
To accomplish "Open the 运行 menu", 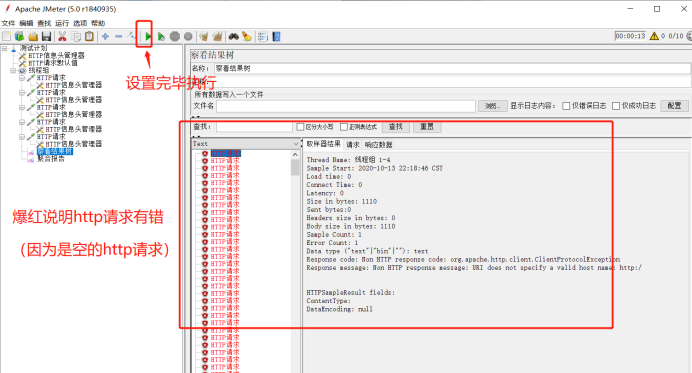I will (x=62, y=23).
